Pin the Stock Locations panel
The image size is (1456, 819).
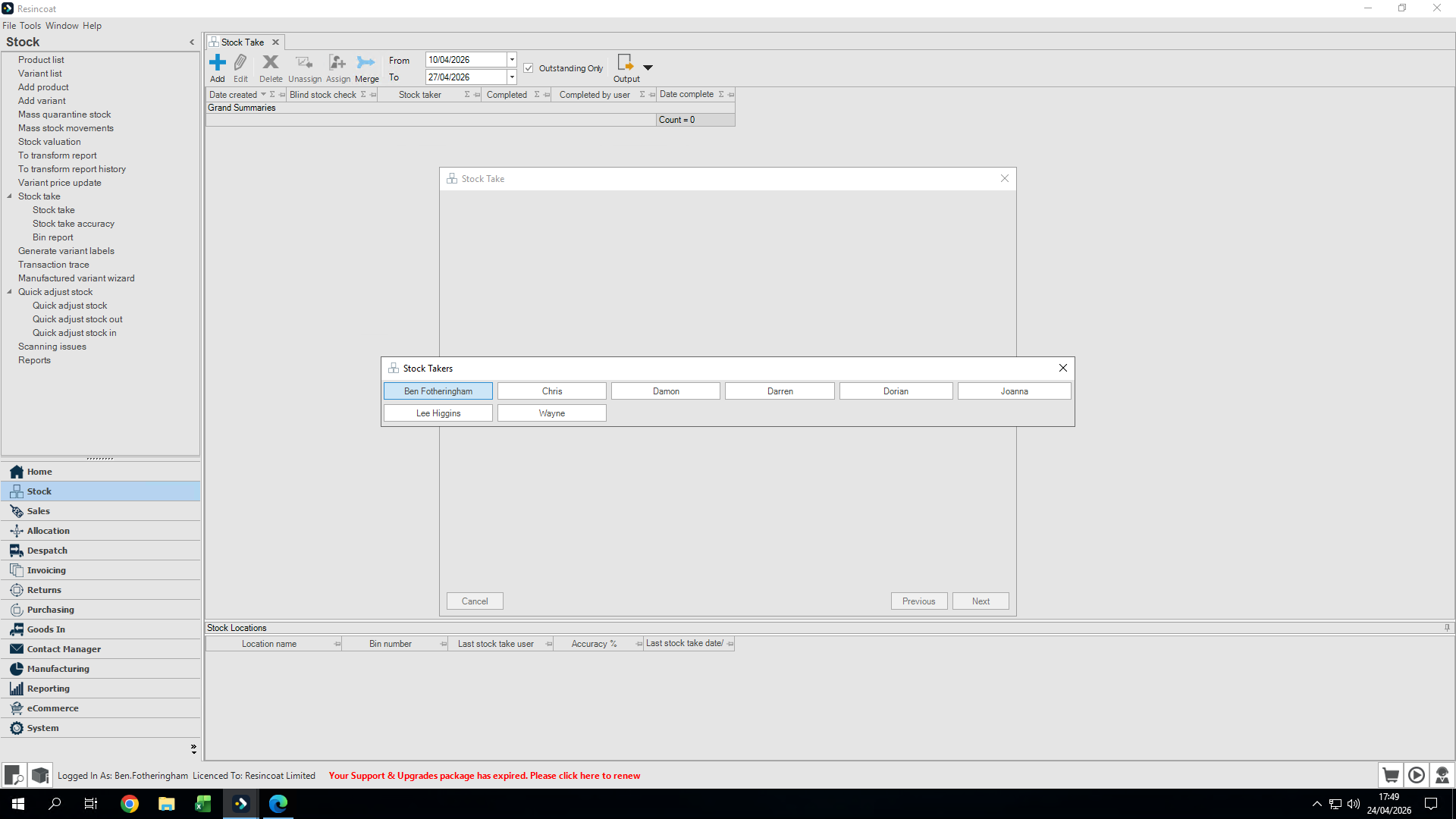1447,628
